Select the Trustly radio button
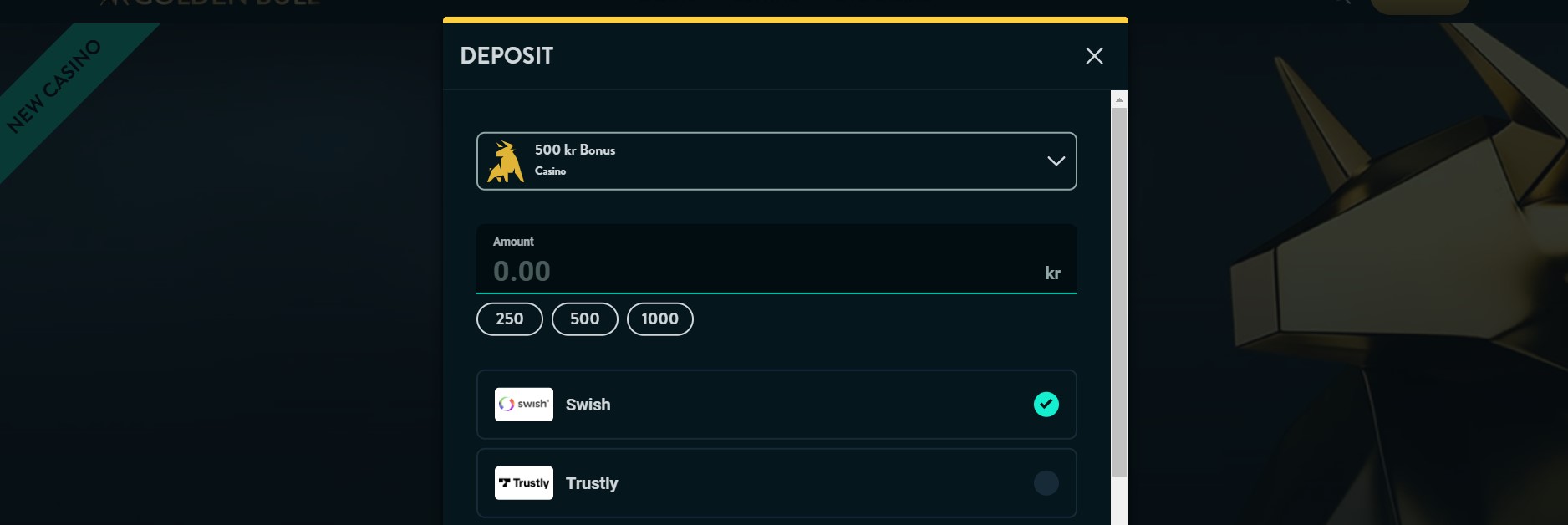 (x=1046, y=483)
